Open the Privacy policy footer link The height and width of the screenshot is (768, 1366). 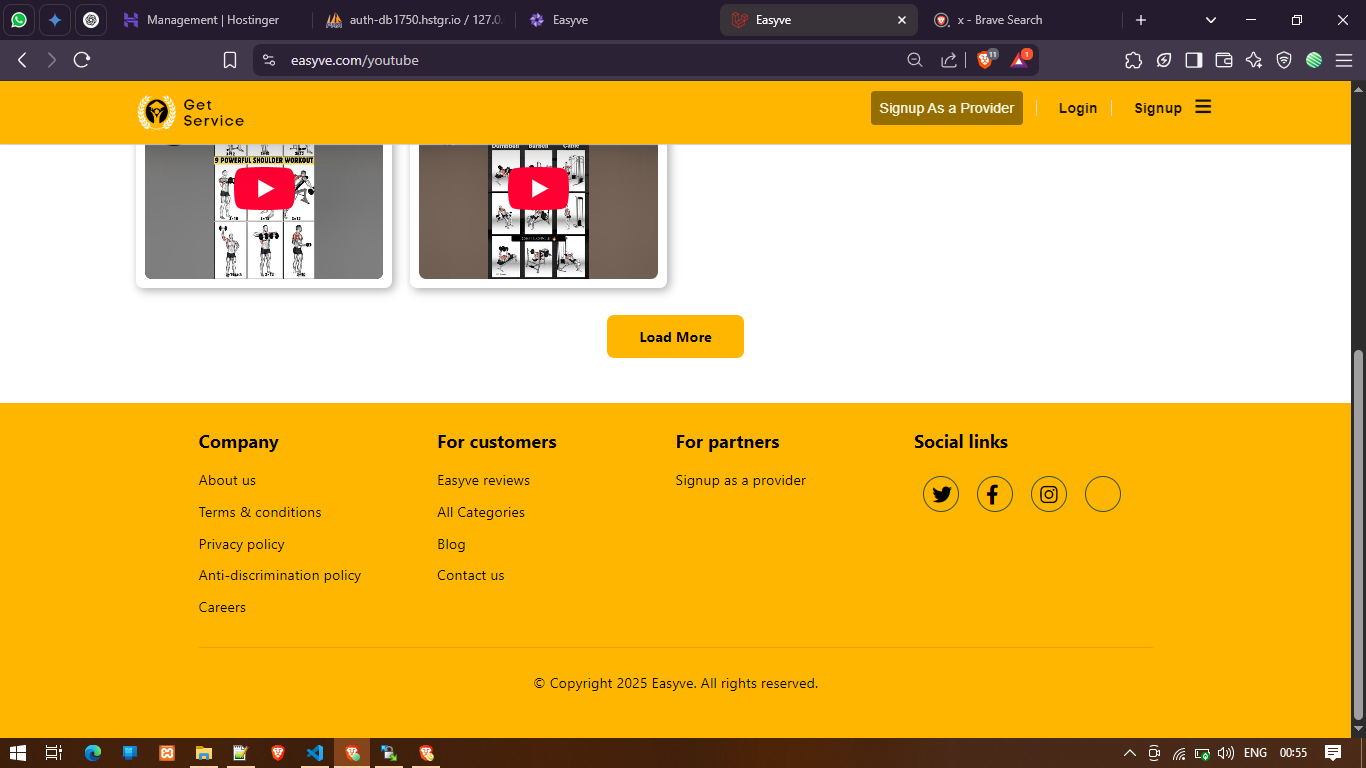click(x=241, y=544)
